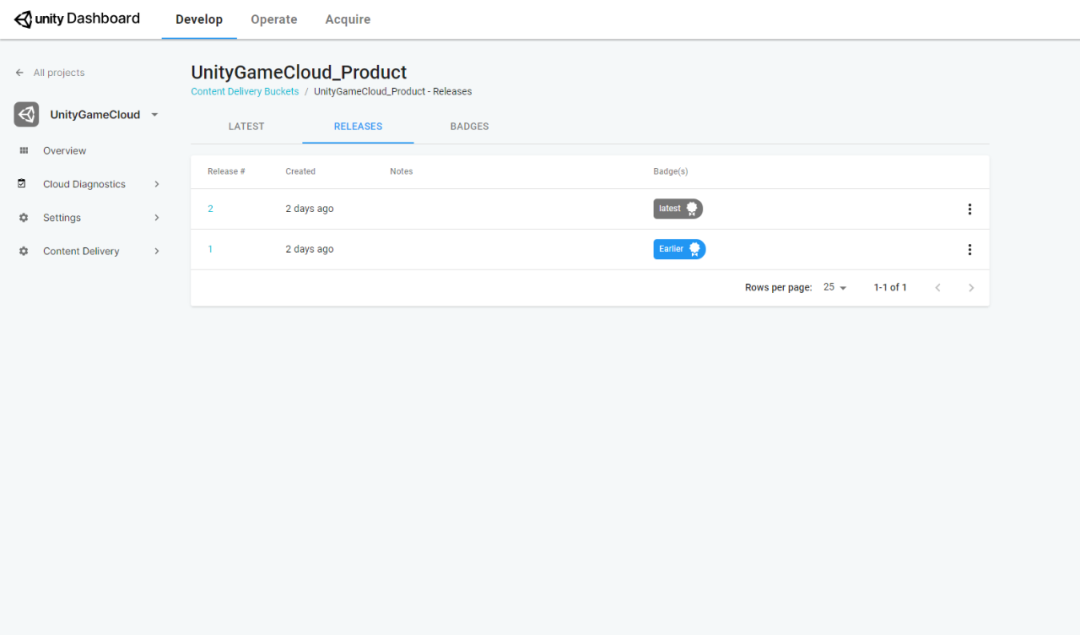This screenshot has width=1080, height=635.
Task: Click the ribbon icon on latest badge
Action: coord(692,209)
